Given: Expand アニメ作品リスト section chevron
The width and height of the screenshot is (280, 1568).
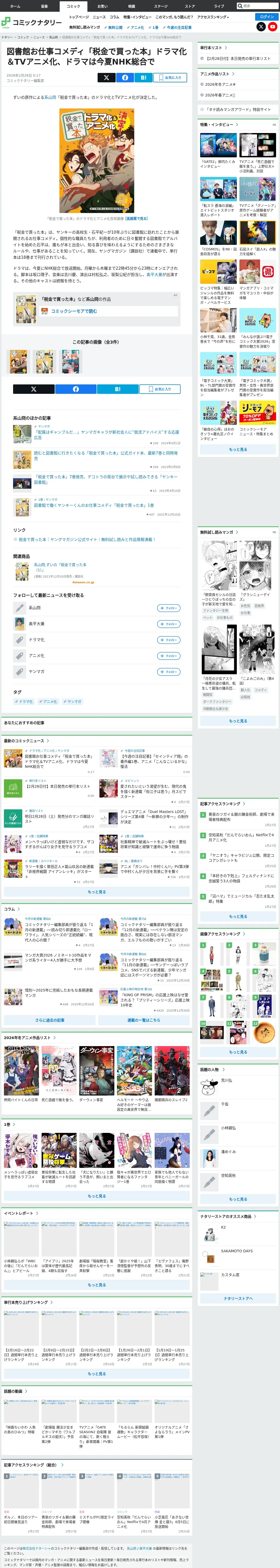Looking at the screenshot, I should click(233, 74).
